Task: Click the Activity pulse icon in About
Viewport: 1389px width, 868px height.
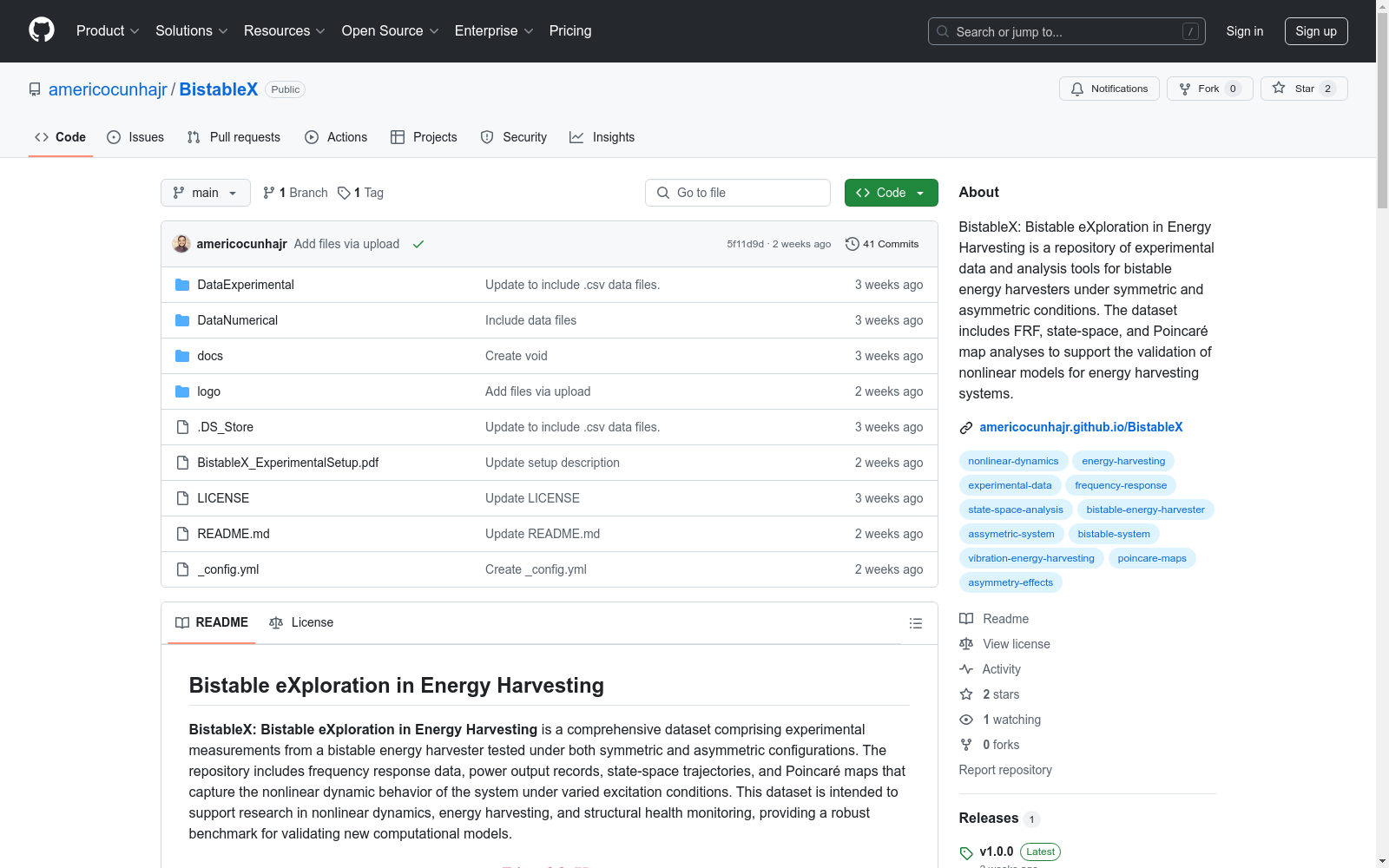Action: click(966, 669)
